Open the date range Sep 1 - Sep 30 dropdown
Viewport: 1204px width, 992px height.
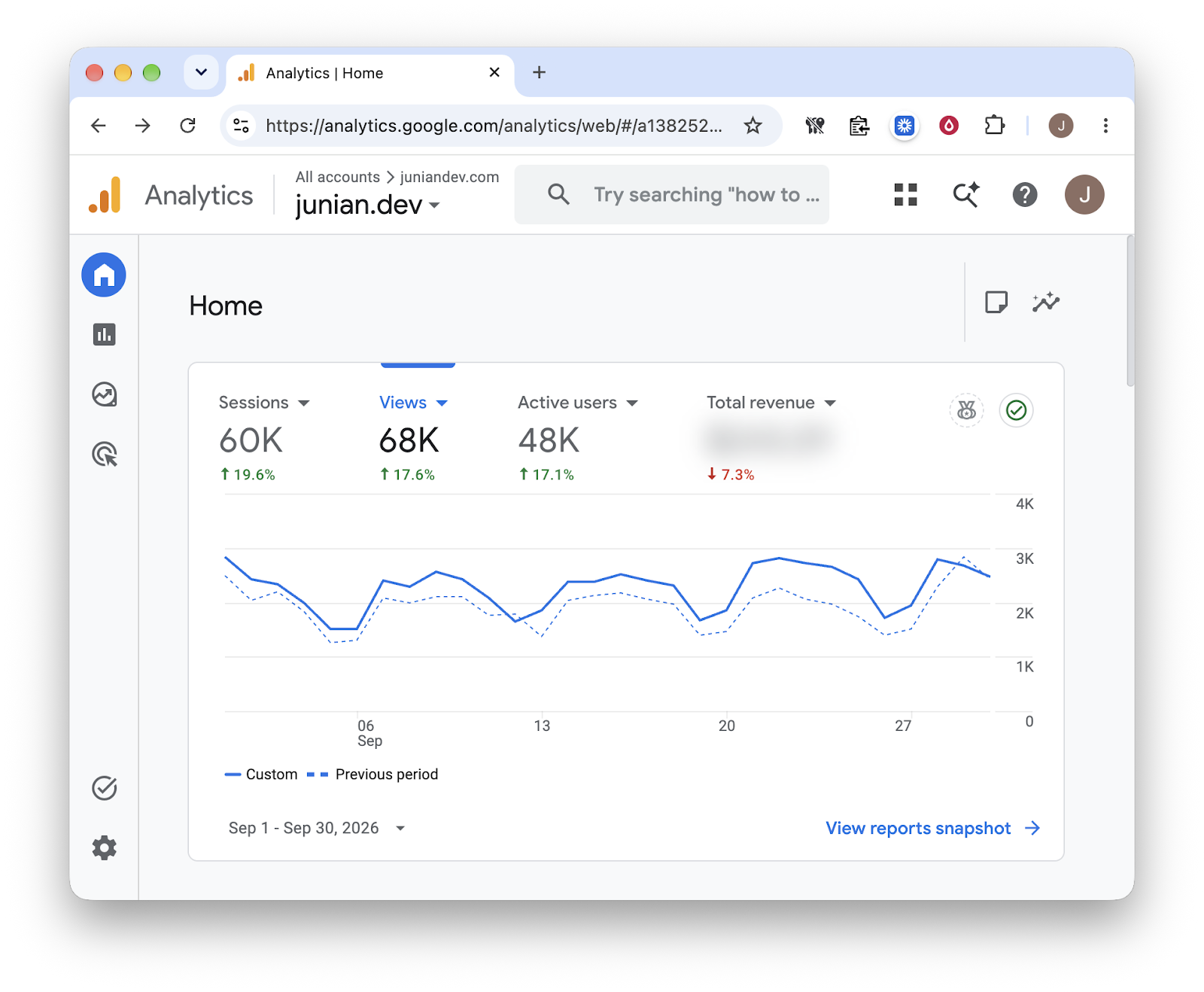[317, 828]
